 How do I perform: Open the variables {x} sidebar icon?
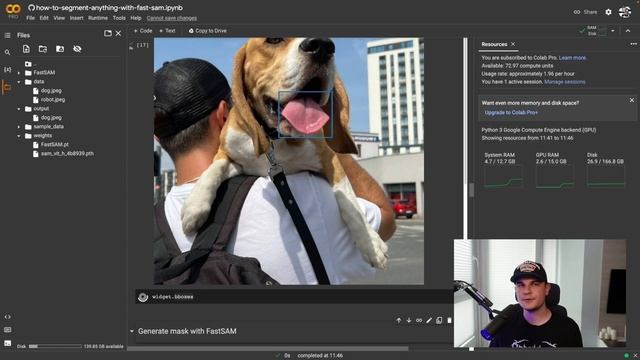(7, 70)
